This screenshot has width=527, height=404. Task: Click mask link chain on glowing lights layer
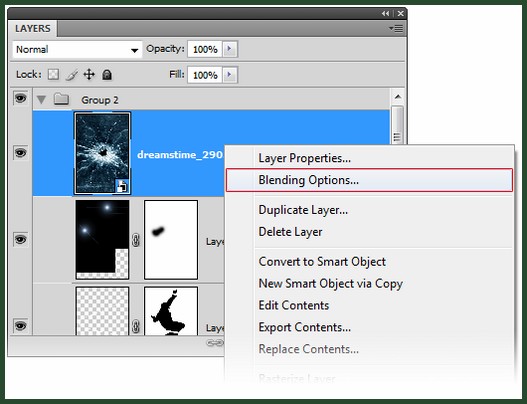[x=136, y=240]
